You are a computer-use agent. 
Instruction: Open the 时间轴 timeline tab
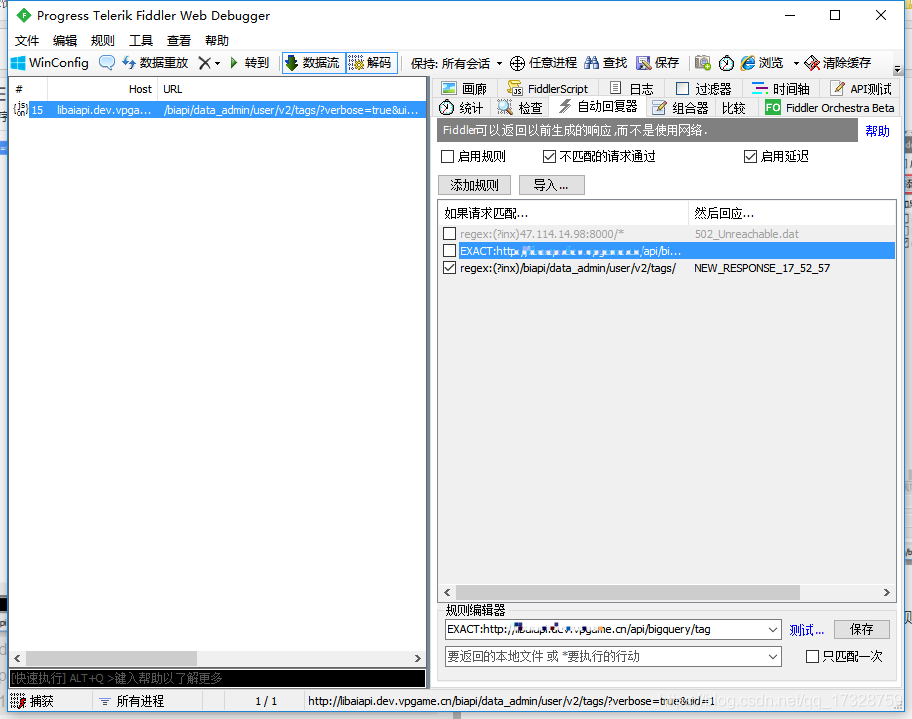[781, 88]
